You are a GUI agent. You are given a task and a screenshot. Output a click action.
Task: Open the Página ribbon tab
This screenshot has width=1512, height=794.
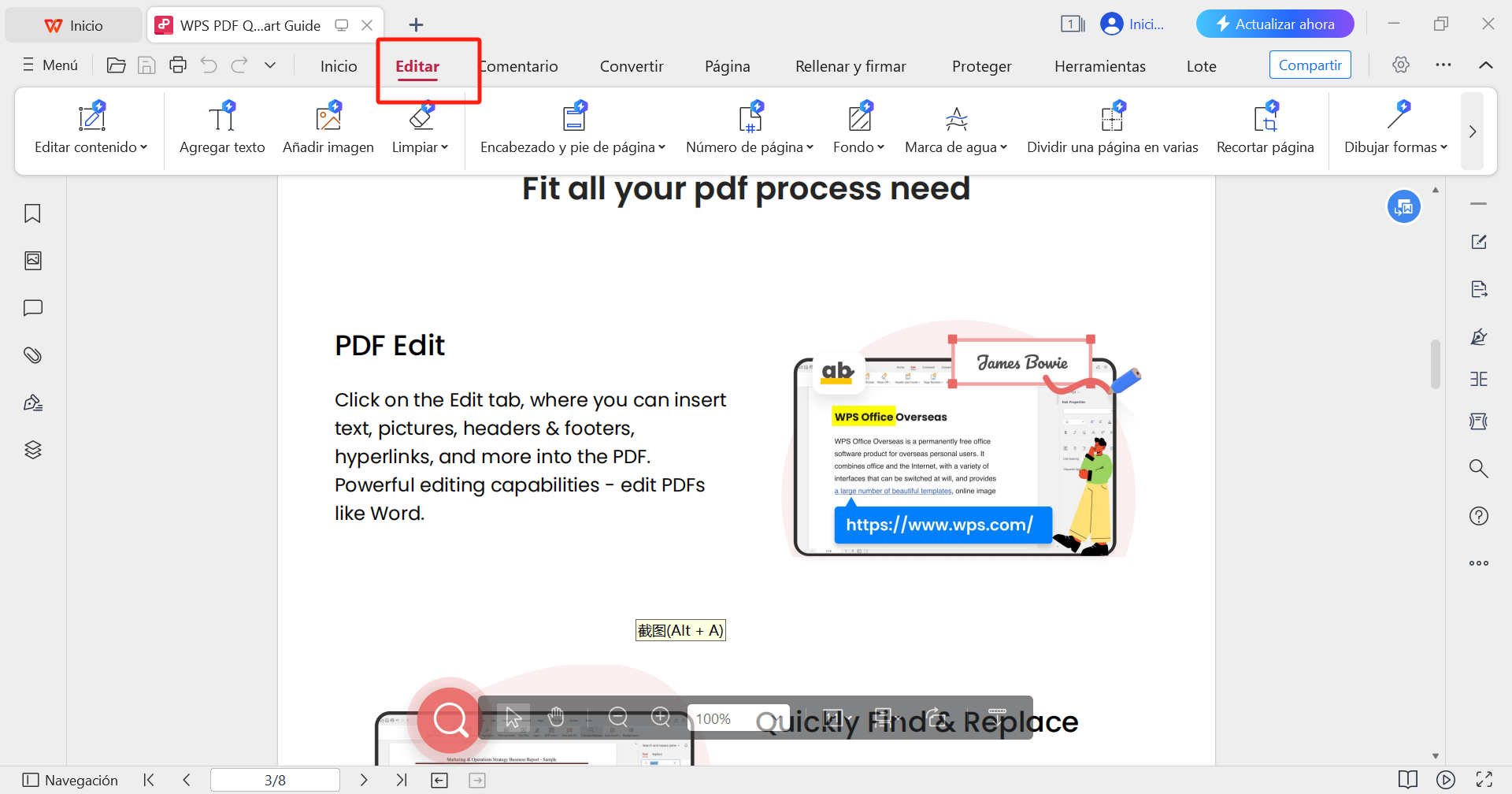coord(728,66)
